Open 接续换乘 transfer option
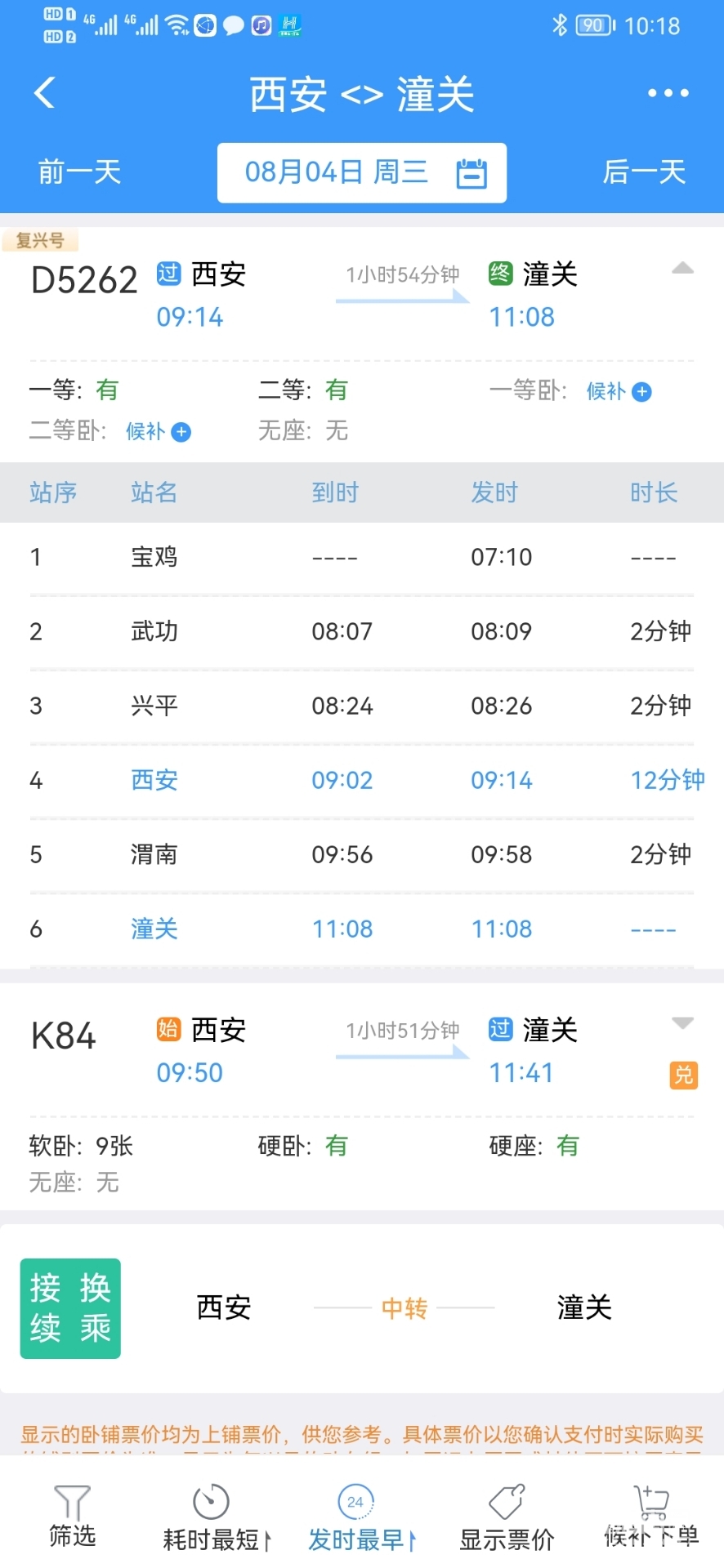 tap(70, 1308)
